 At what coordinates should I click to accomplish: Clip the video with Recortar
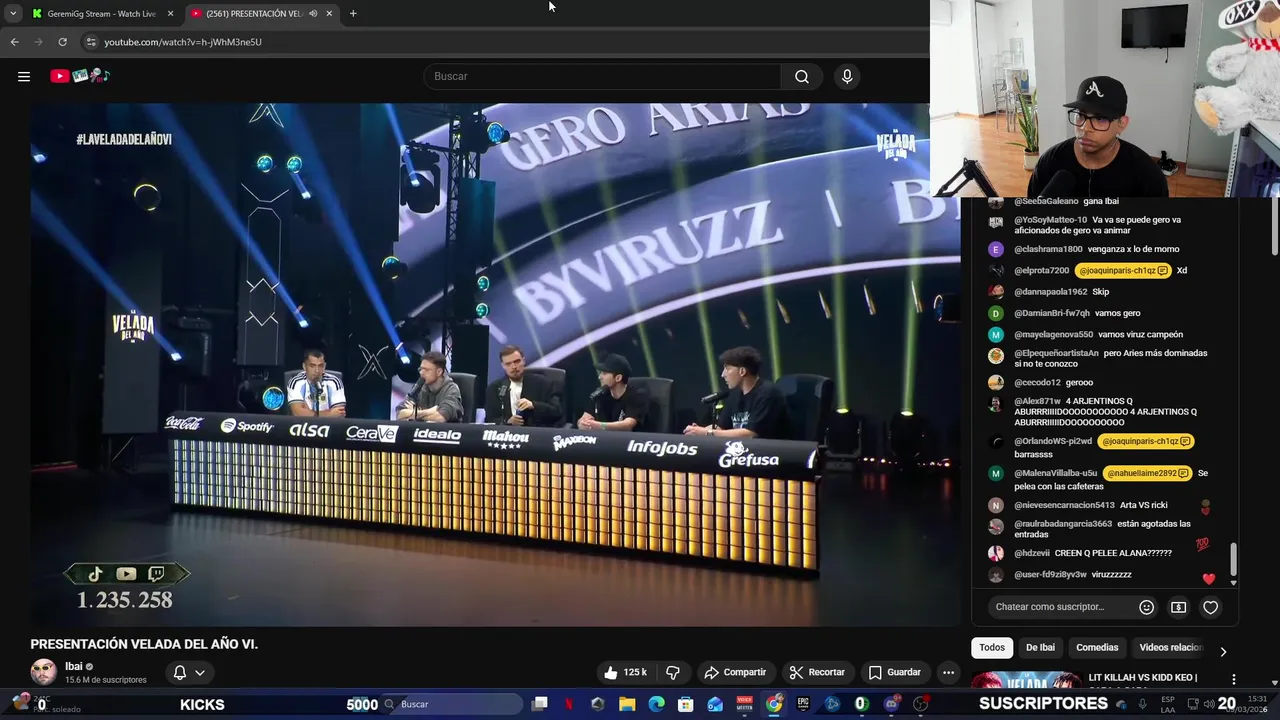point(817,672)
